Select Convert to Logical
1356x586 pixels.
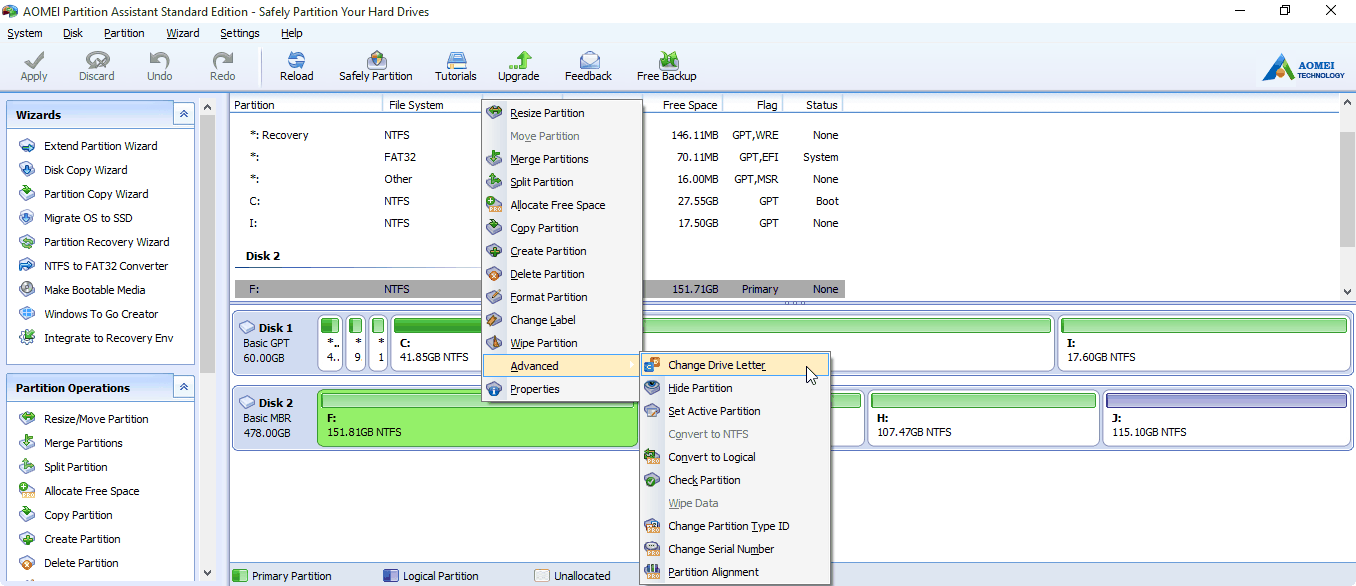pos(735,457)
